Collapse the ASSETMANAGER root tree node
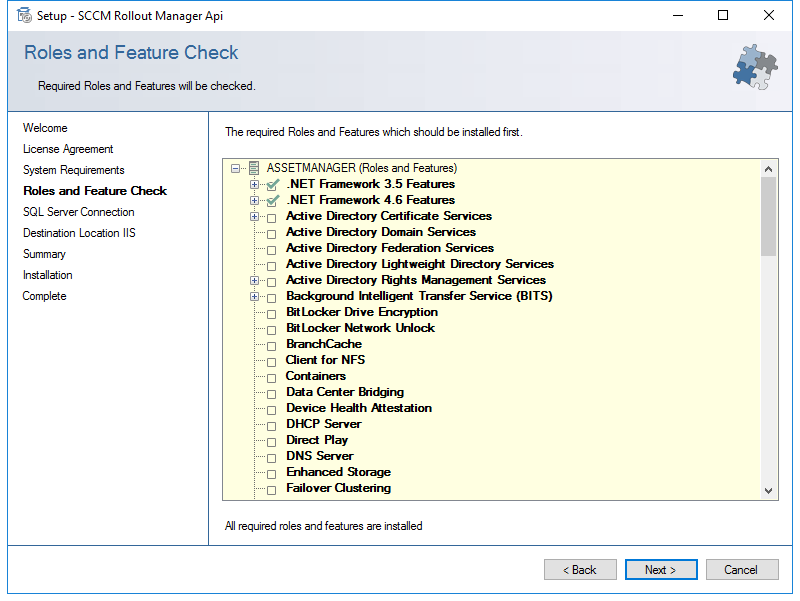Image resolution: width=800 pixels, height=601 pixels. 235,168
